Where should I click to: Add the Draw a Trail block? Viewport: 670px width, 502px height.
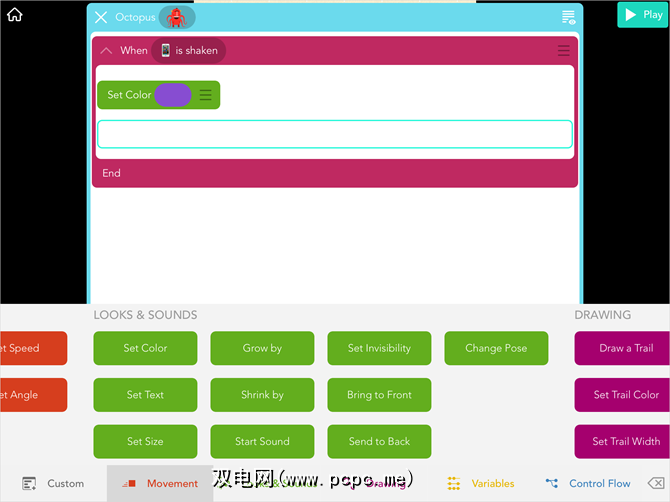coord(623,348)
